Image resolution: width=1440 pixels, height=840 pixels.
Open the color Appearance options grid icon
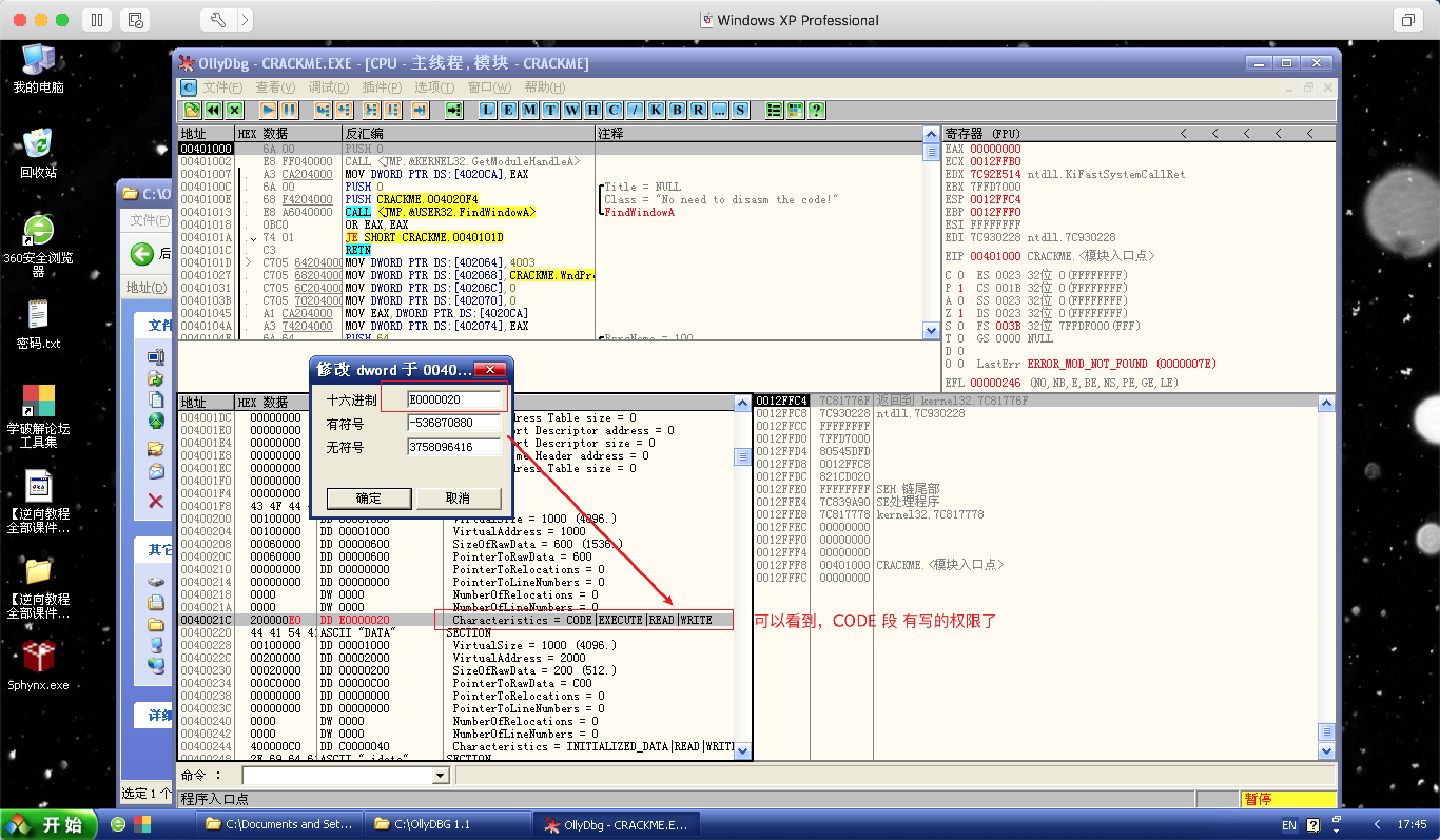tap(795, 110)
